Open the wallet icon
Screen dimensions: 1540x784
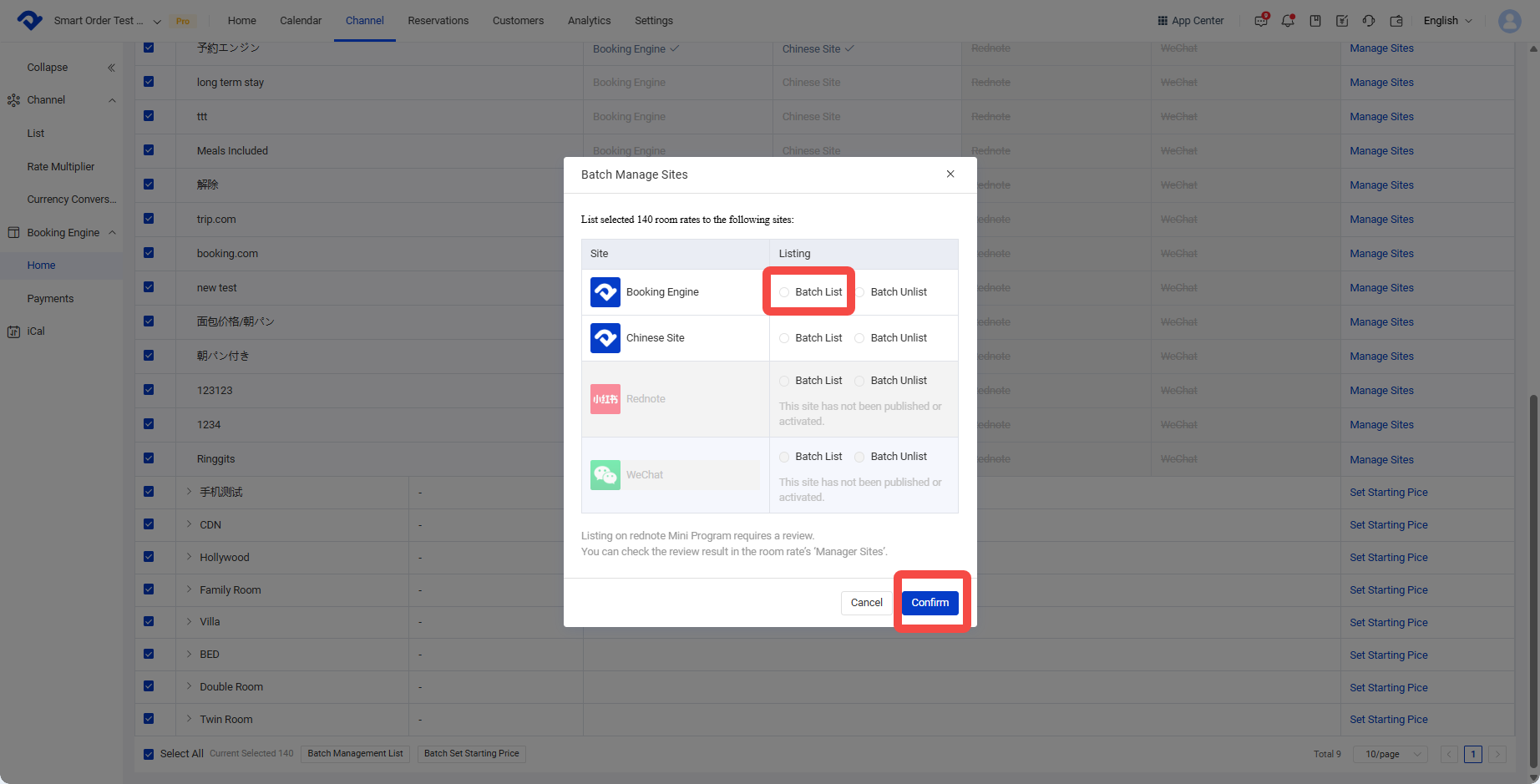click(x=1396, y=21)
